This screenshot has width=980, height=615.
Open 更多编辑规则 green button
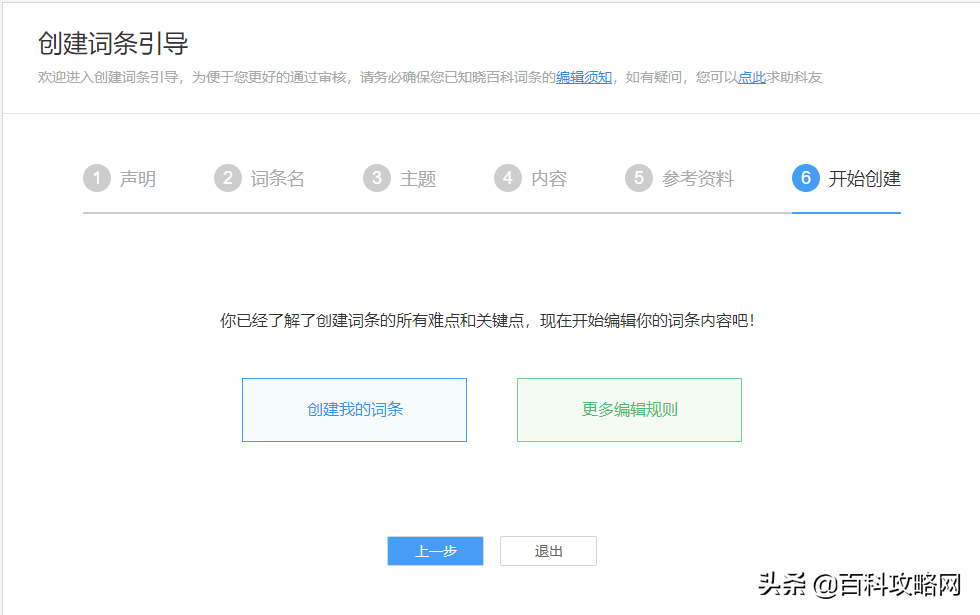629,410
